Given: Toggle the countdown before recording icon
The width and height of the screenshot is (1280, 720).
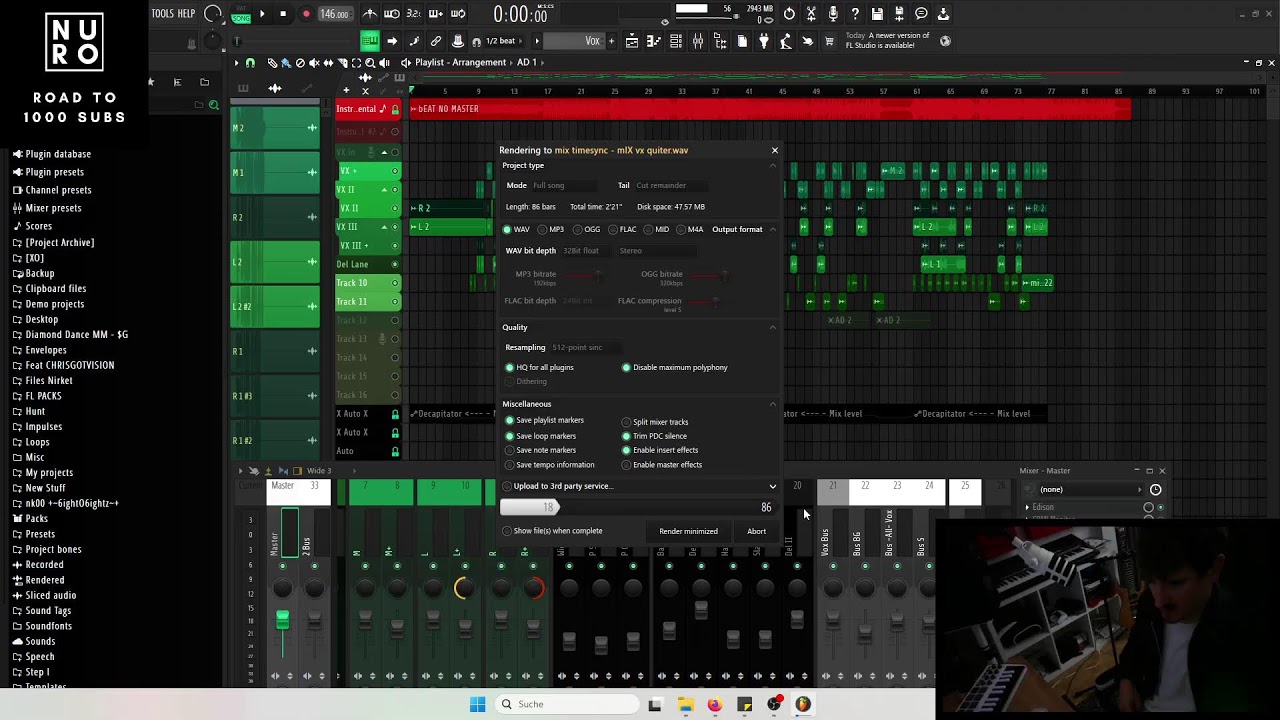Looking at the screenshot, I should (x=413, y=14).
